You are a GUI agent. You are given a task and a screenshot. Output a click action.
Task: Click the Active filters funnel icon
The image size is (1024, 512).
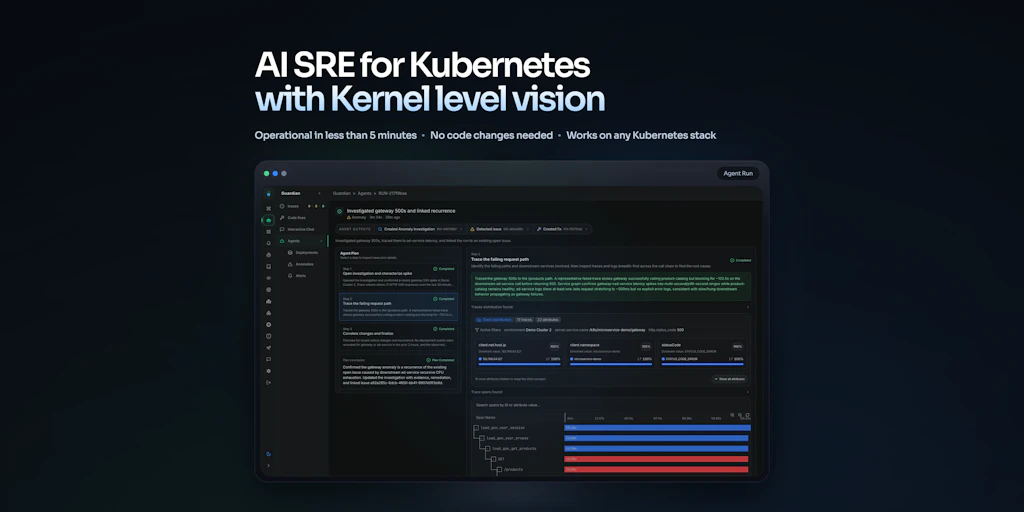coord(477,330)
